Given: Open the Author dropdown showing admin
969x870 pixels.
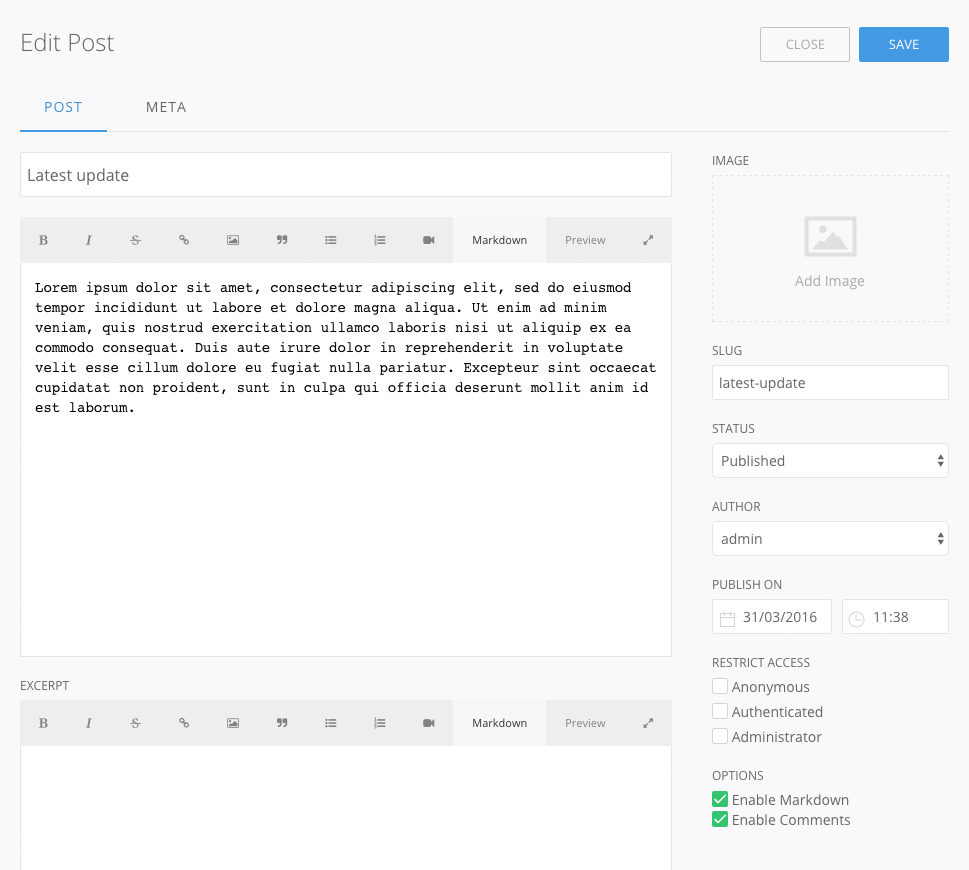Looking at the screenshot, I should coord(830,539).
